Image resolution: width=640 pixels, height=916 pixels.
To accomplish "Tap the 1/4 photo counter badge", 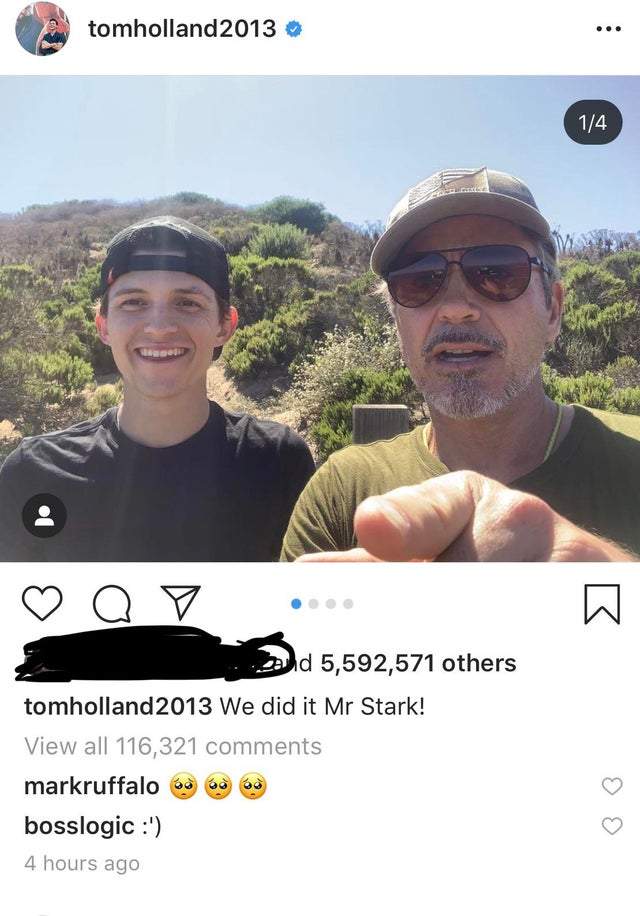I will [592, 124].
